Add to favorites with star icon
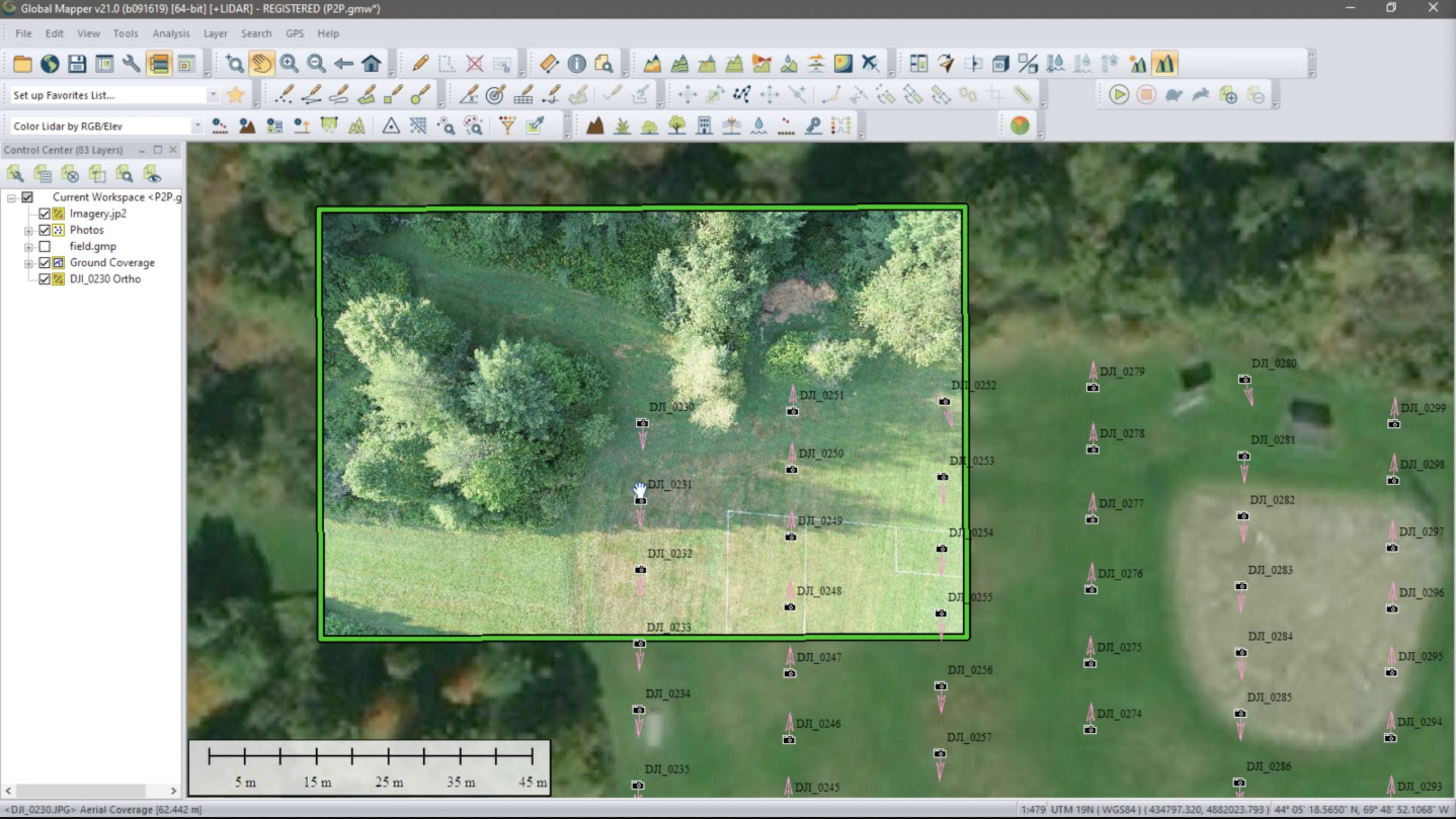Image resolution: width=1456 pixels, height=819 pixels. click(235, 94)
